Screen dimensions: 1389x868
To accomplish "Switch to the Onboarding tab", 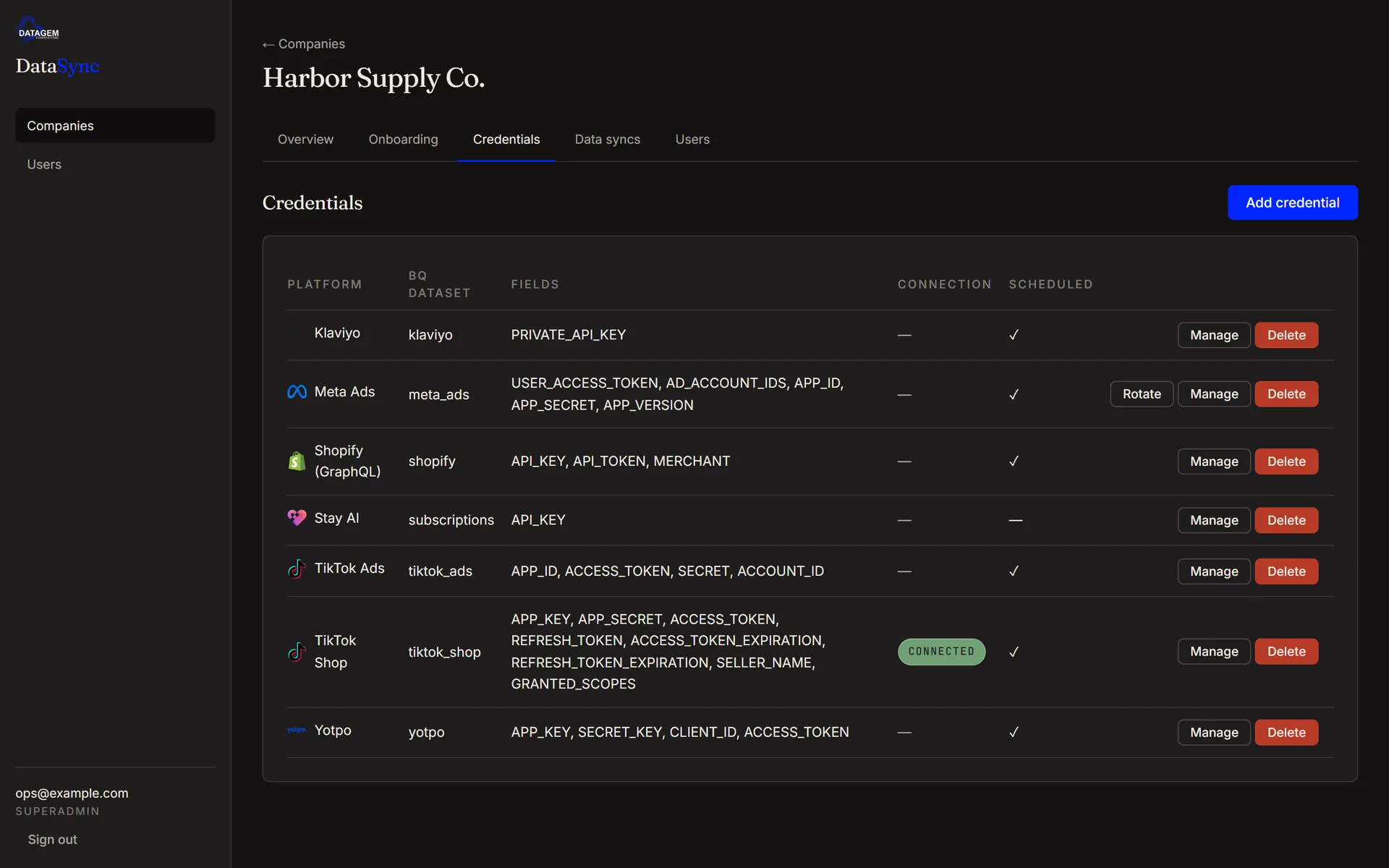I will pyautogui.click(x=403, y=140).
